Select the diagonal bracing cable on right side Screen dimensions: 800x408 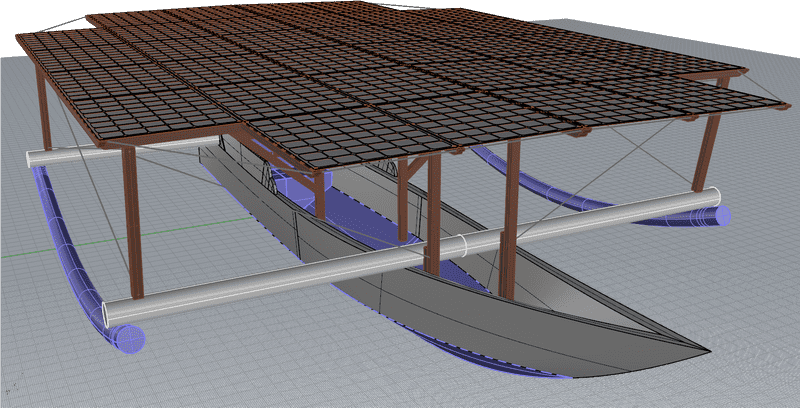[640, 150]
